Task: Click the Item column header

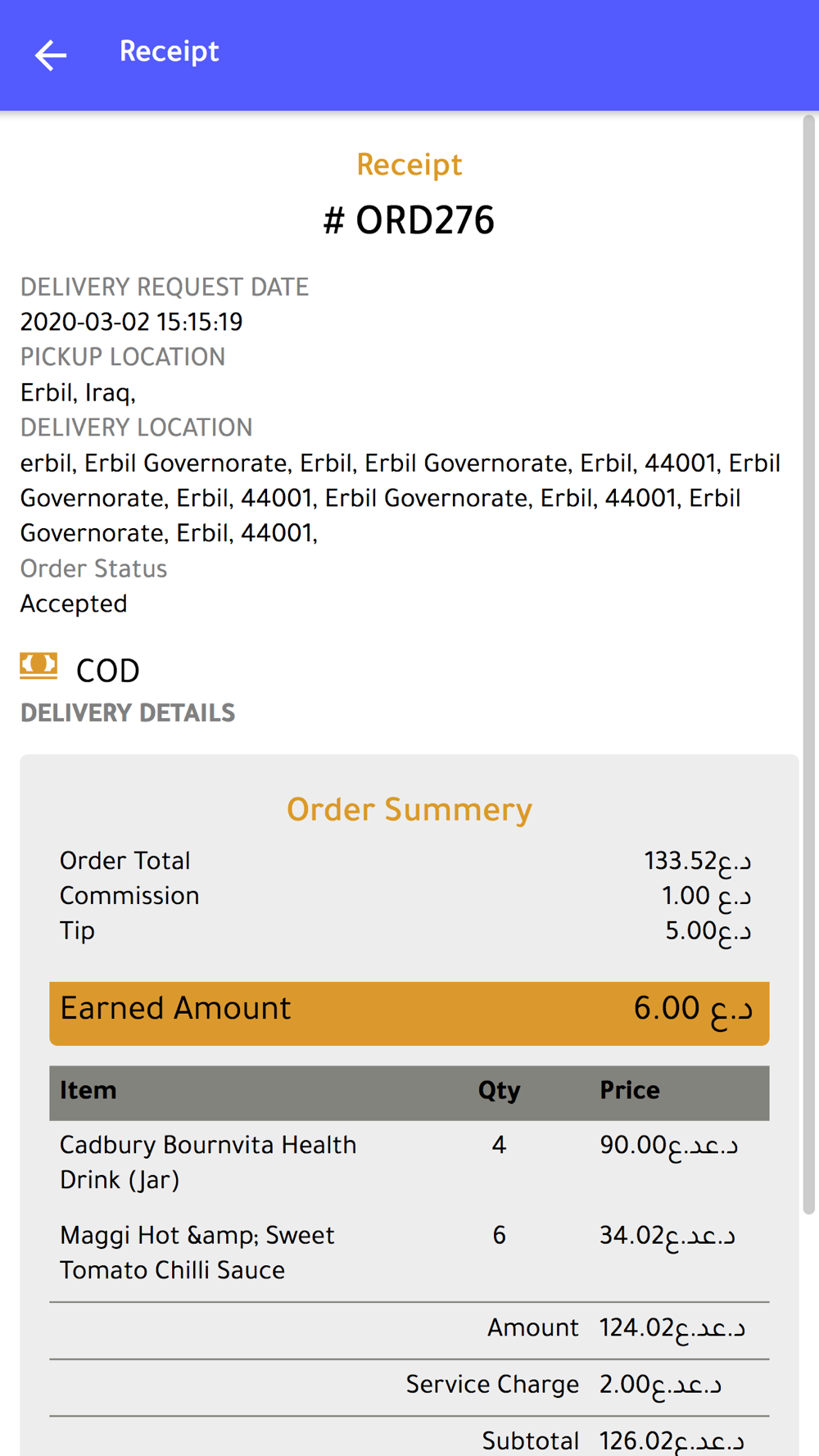Action: [x=88, y=1091]
